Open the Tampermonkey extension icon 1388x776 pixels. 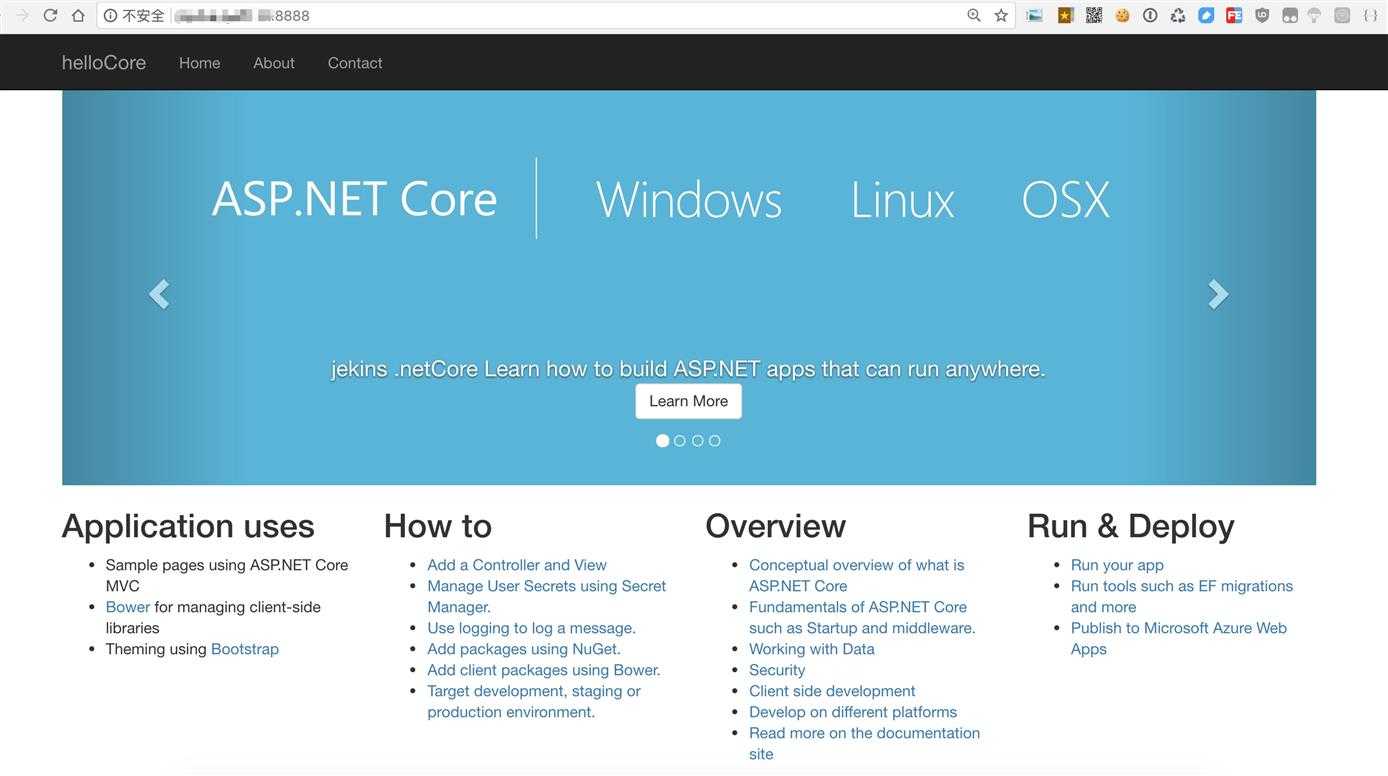[x=1290, y=15]
